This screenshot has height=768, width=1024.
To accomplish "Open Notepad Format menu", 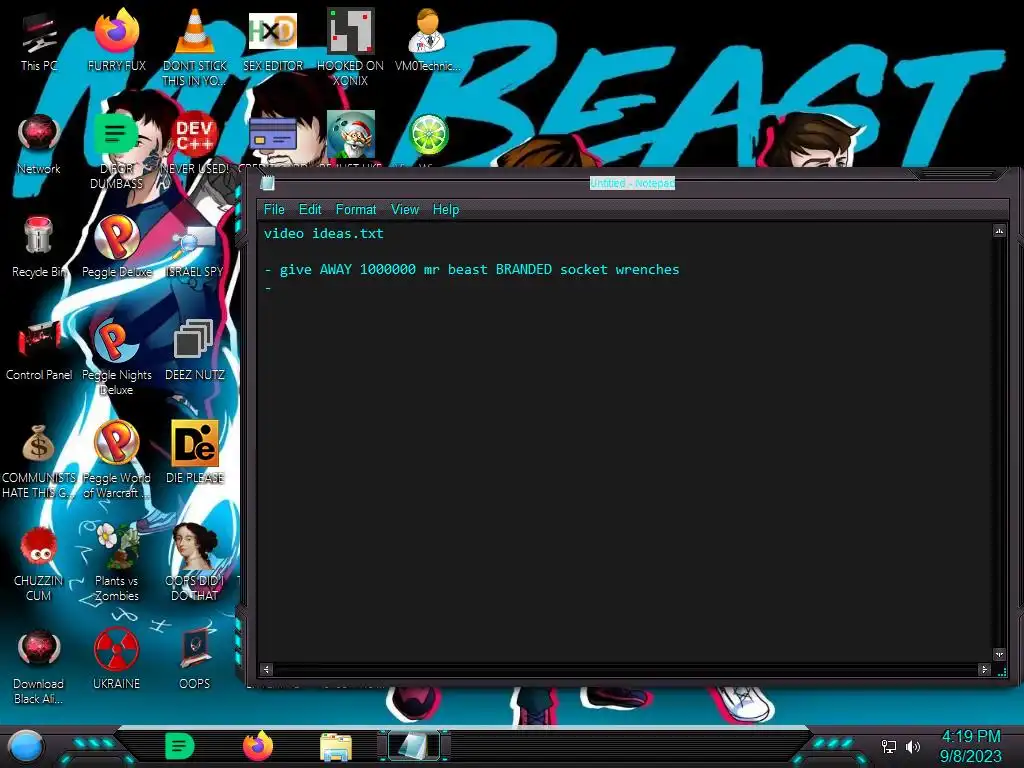I will click(356, 210).
